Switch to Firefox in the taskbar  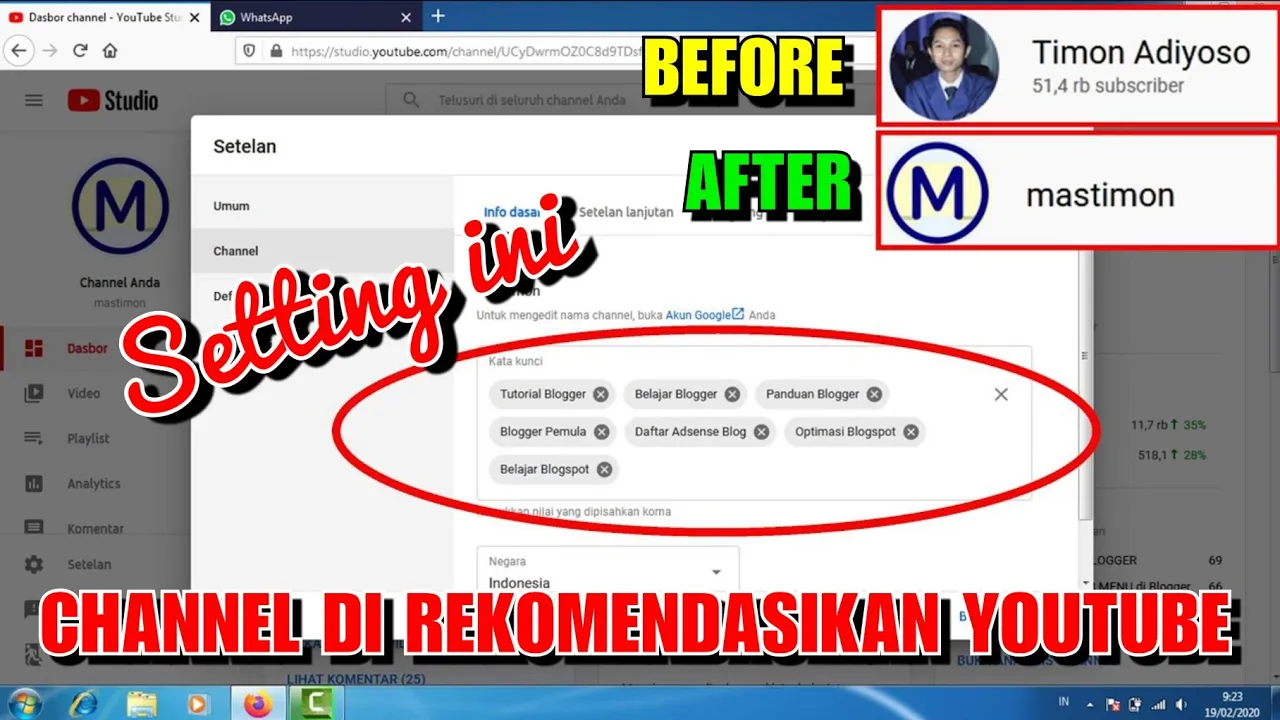tap(258, 704)
